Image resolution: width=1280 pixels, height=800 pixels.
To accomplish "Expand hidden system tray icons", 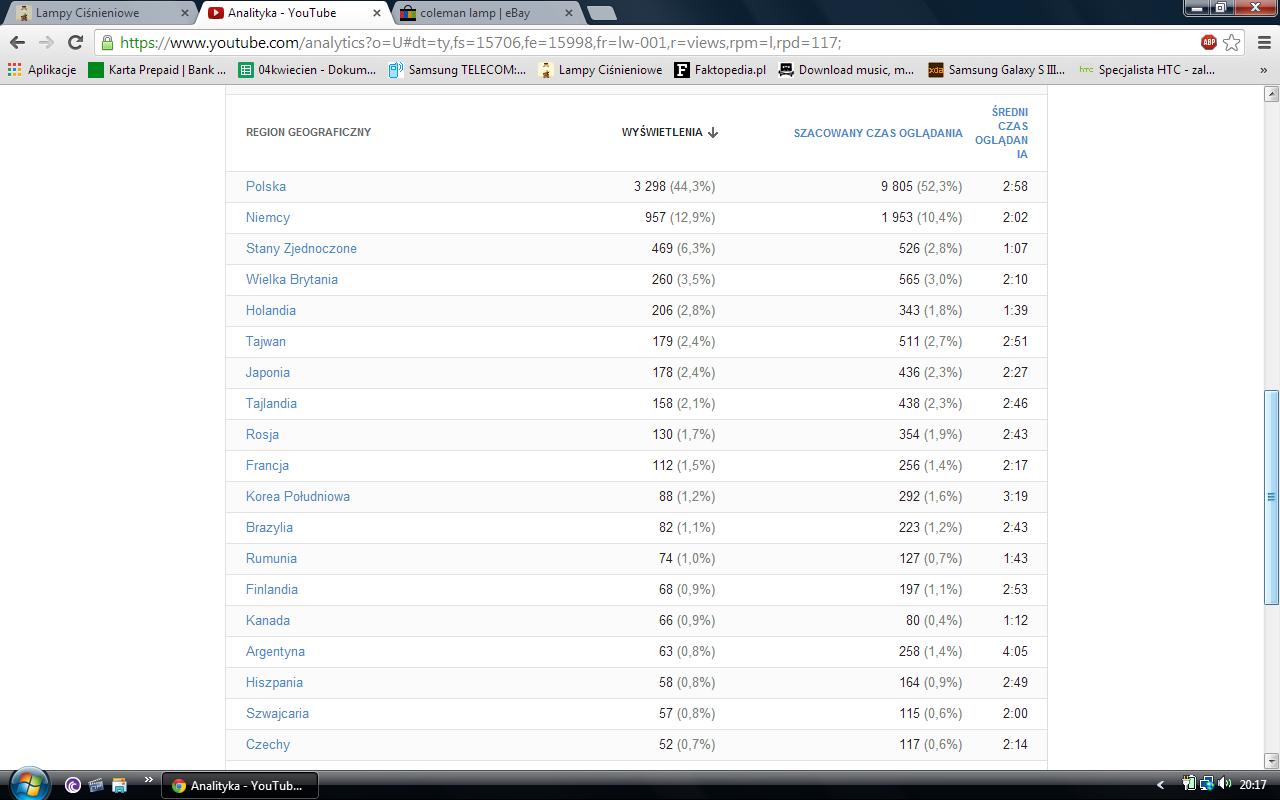I will pyautogui.click(x=1160, y=785).
